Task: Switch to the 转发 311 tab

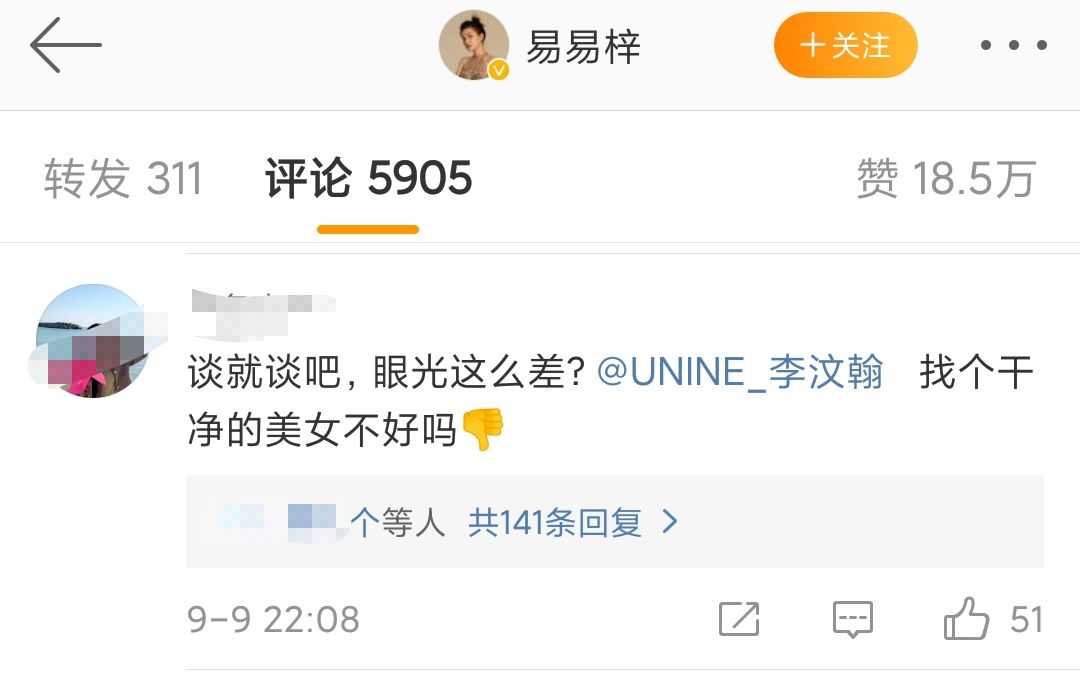Action: coord(123,179)
